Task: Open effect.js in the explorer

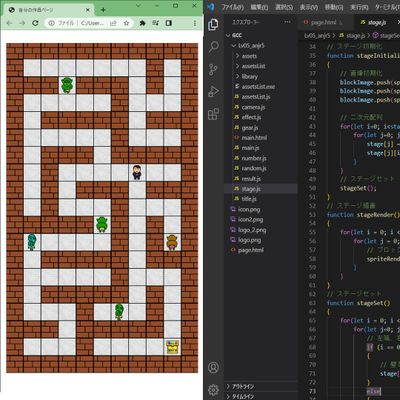Action: coord(251,117)
